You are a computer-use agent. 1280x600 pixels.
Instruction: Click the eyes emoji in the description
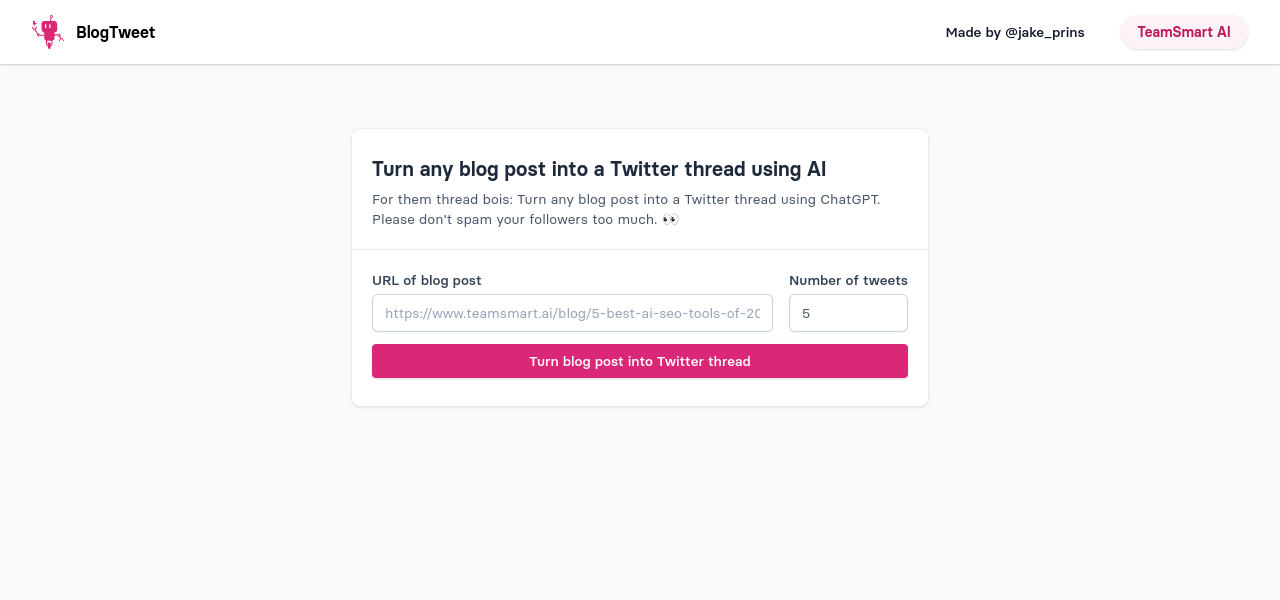670,219
